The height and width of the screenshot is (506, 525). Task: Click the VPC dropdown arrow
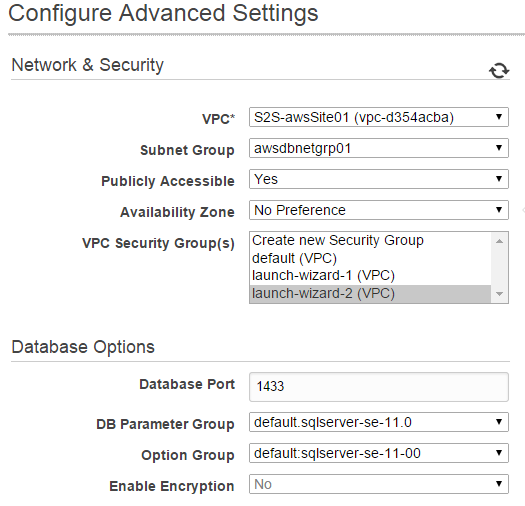pos(499,117)
